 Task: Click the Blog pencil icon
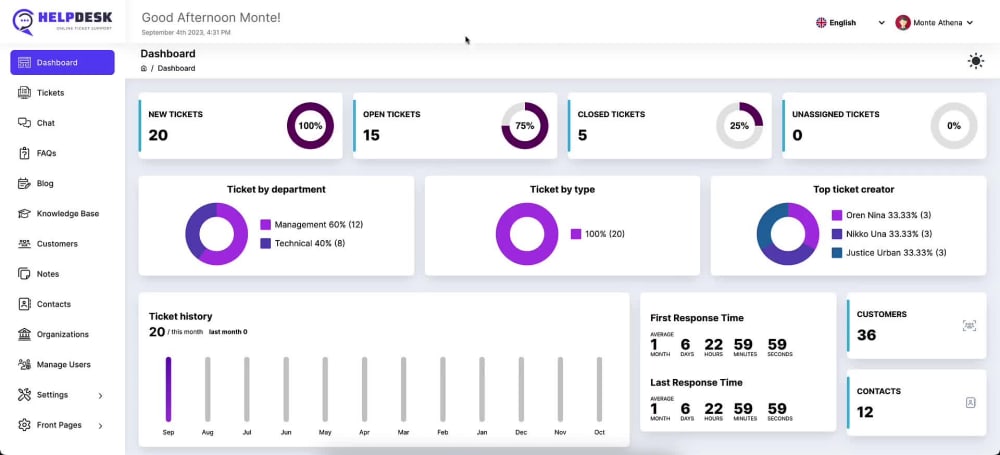[24, 183]
